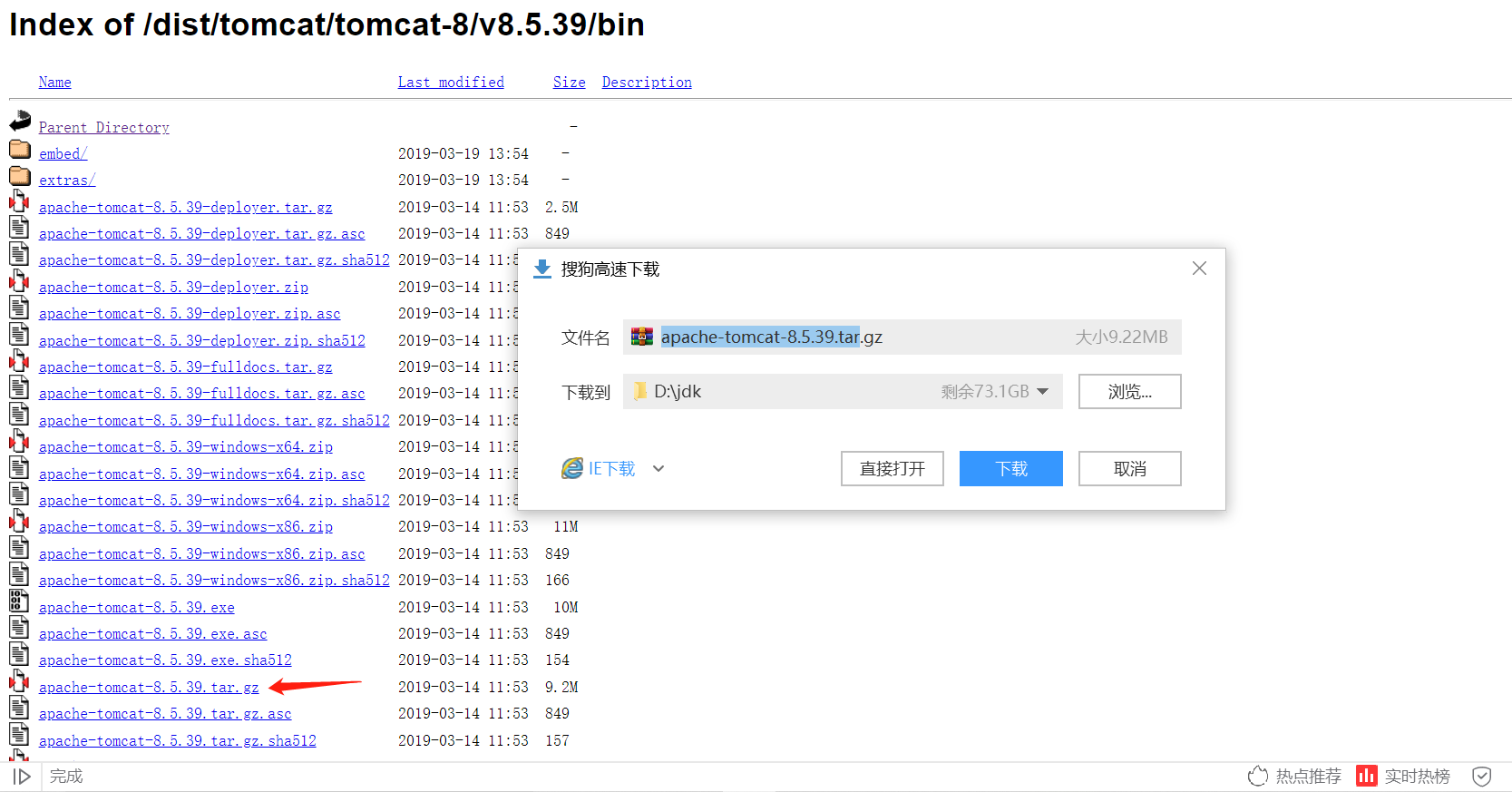
Task: Click the IE下载 link
Action: tap(612, 469)
